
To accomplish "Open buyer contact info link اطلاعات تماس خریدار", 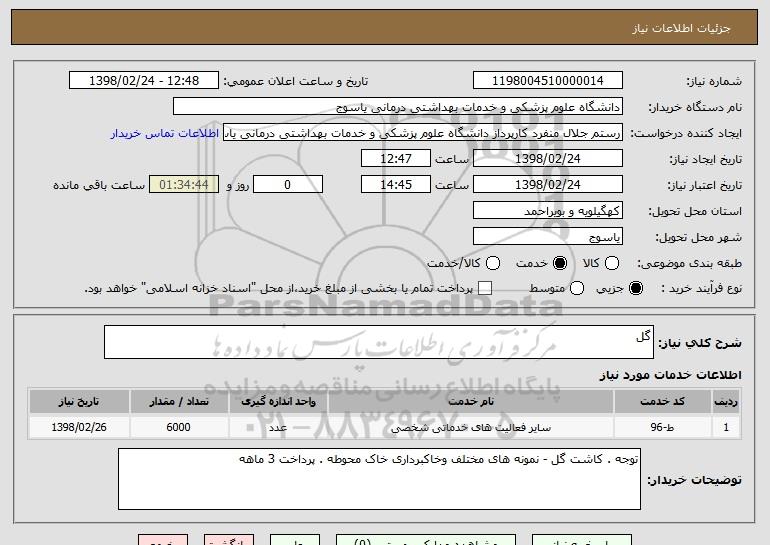I will pos(165,134).
